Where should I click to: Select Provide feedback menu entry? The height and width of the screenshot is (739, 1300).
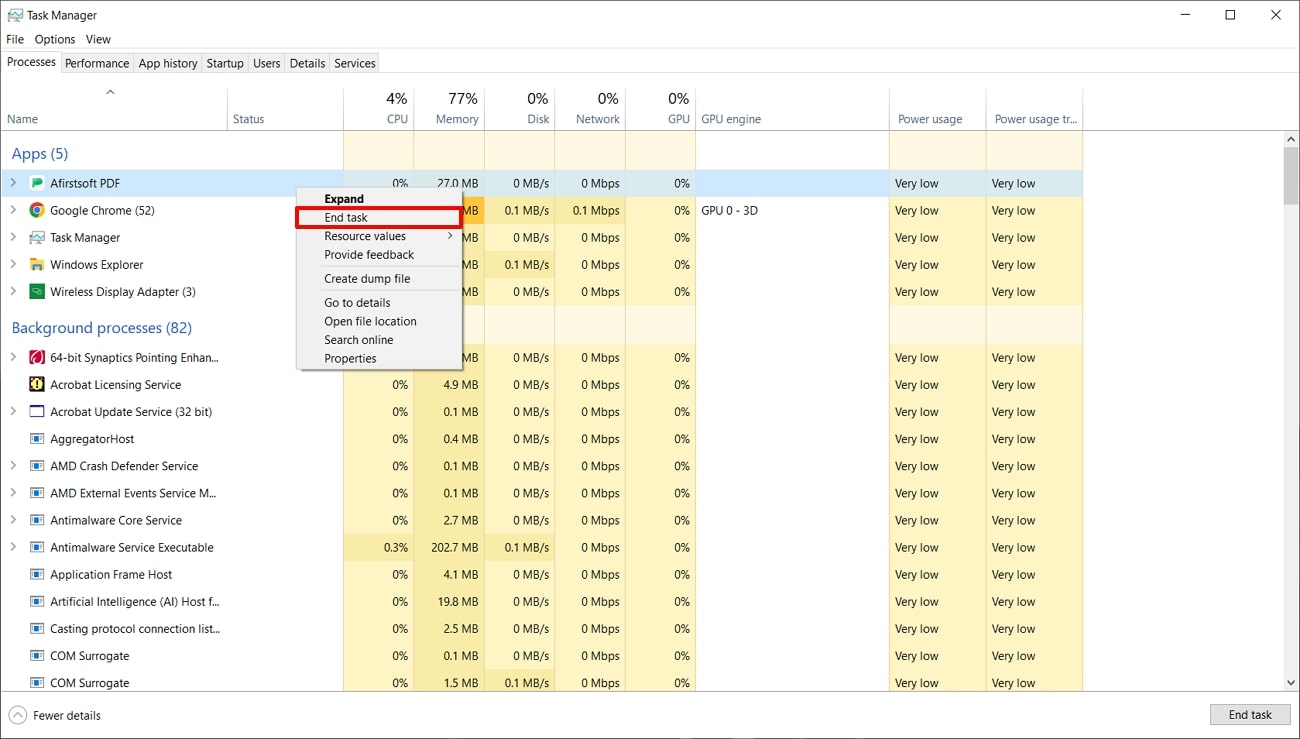click(x=379, y=254)
